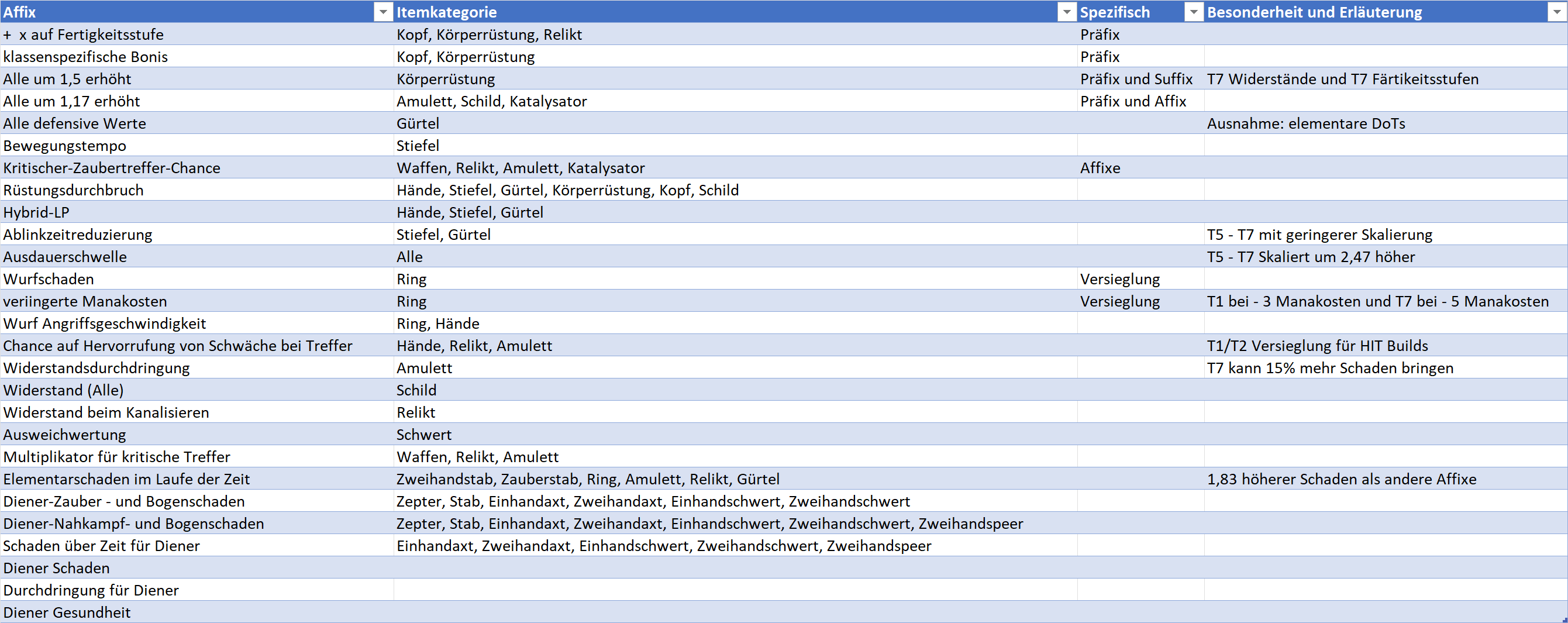This screenshot has width=1568, height=623.
Task: Select the 'Alle um 1,17 erhöht' cell
Action: pyautogui.click(x=197, y=101)
